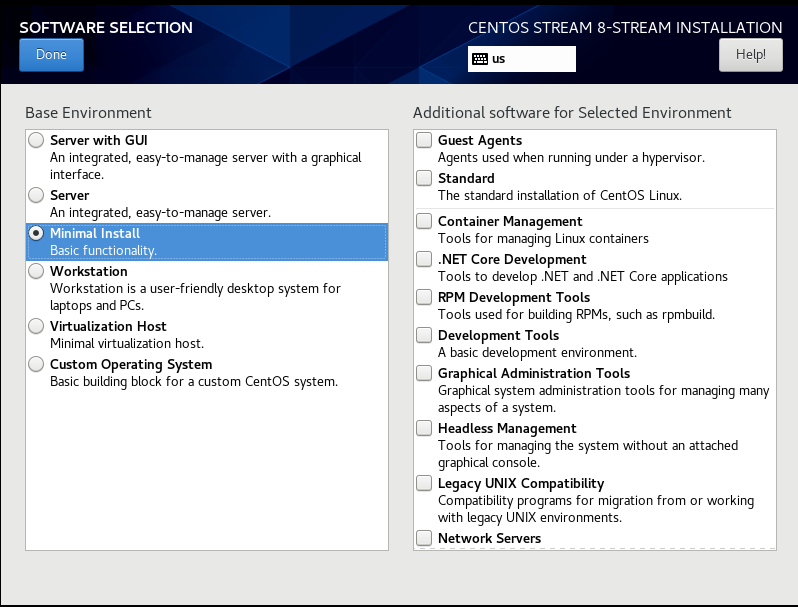Viewport: 798px width, 607px height.
Task: Open the us keyboard layout indicator
Action: point(522,59)
